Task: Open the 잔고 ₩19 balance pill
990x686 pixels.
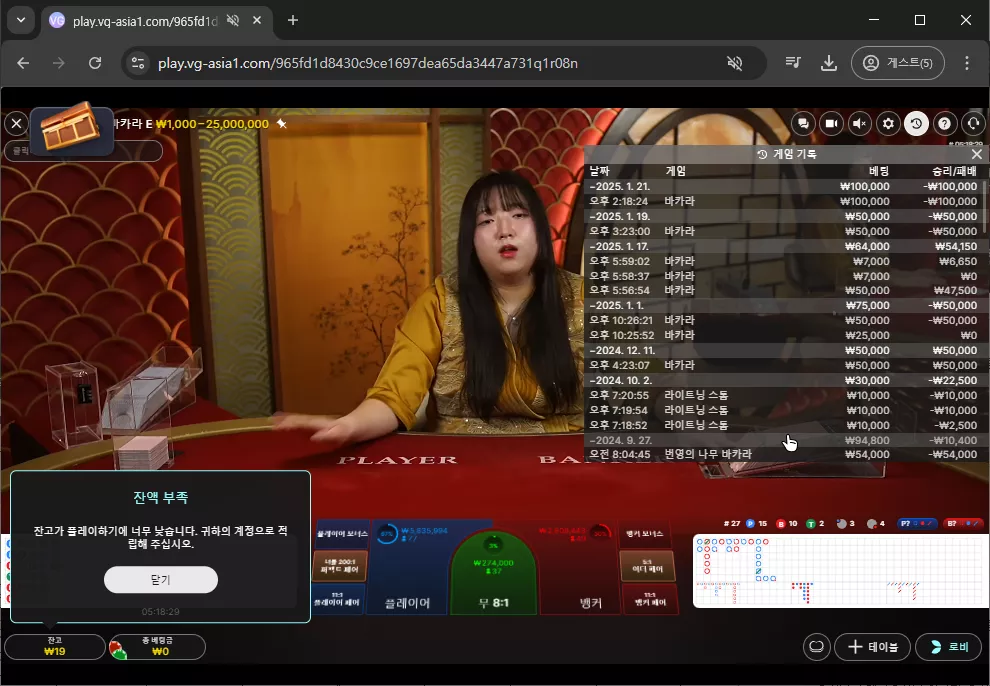Action: tap(54, 646)
